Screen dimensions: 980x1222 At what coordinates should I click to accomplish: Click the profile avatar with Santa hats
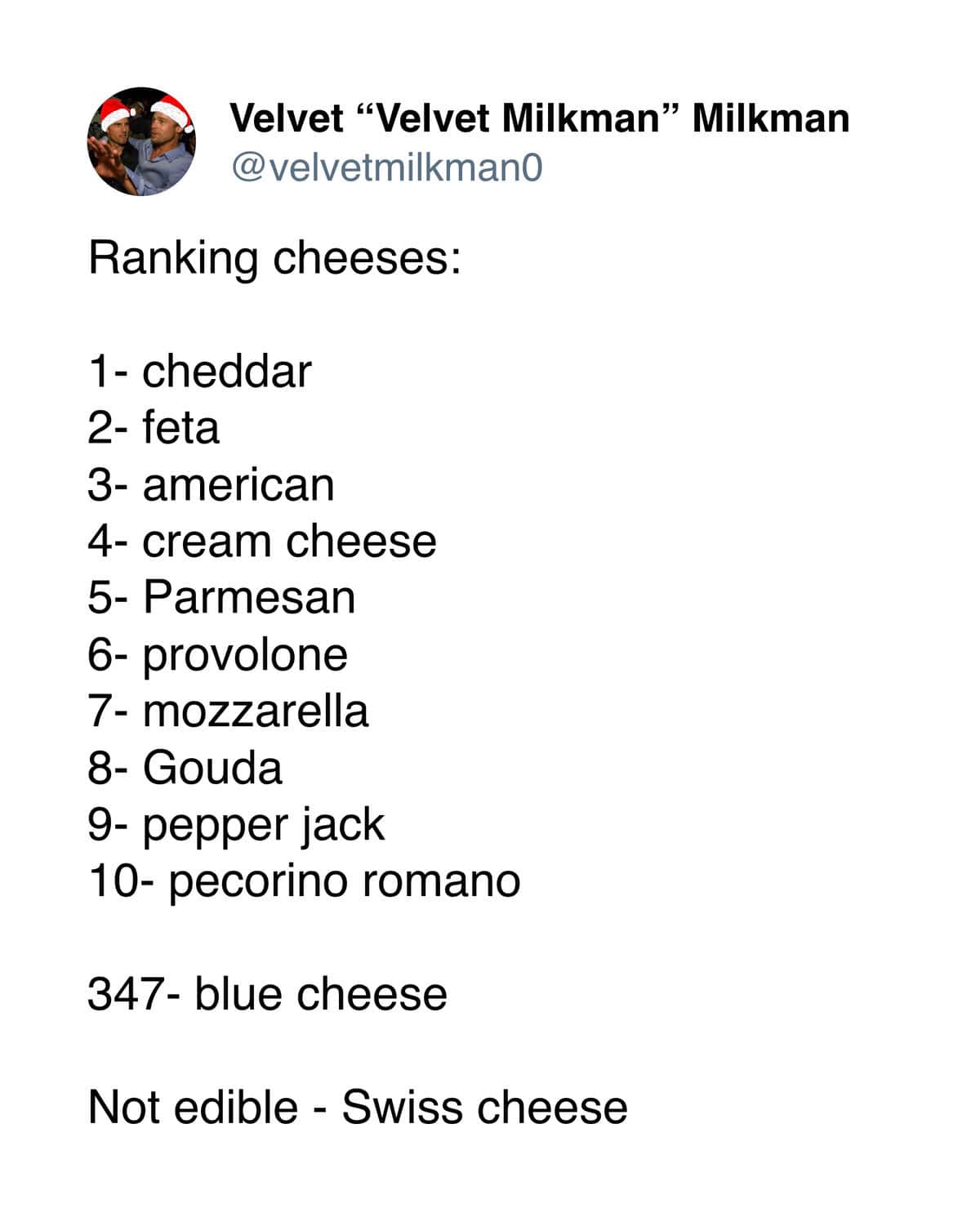[x=141, y=141]
